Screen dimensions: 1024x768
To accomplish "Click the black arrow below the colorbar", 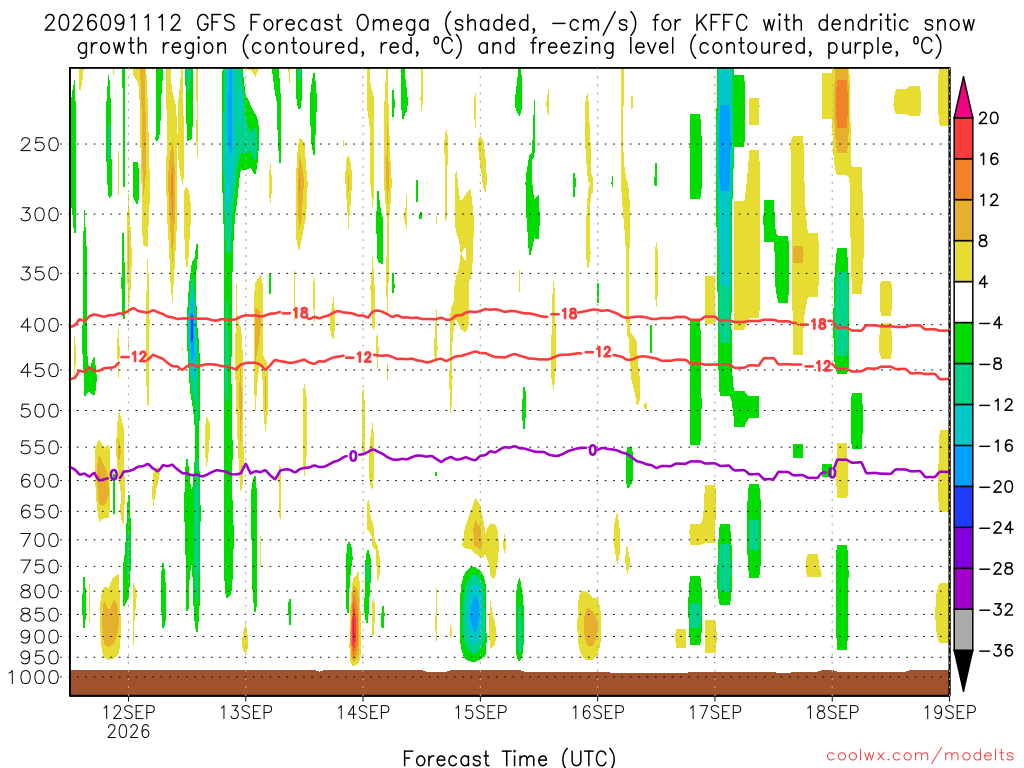I will 963,671.
